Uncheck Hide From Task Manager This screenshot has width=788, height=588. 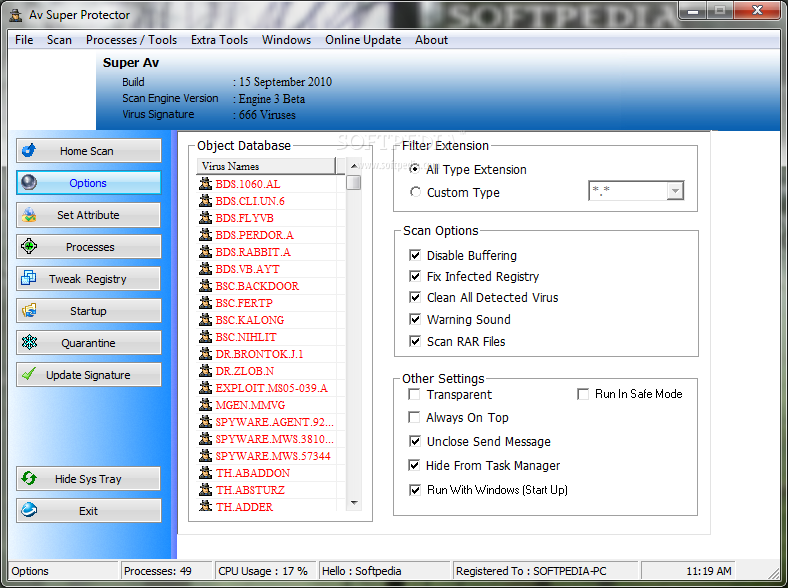point(414,465)
